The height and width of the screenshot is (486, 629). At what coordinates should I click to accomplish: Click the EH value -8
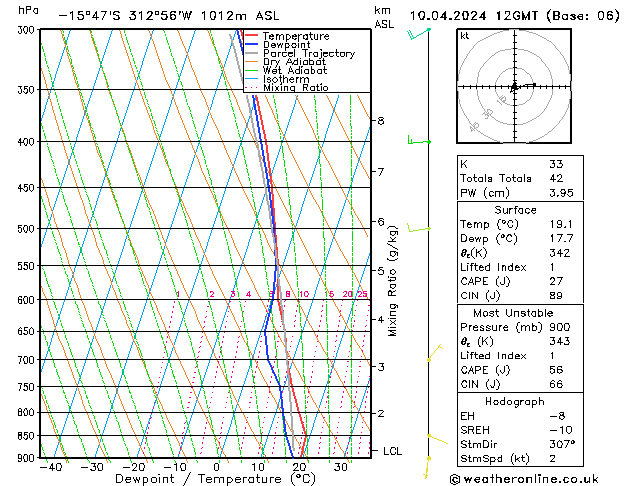(557, 416)
